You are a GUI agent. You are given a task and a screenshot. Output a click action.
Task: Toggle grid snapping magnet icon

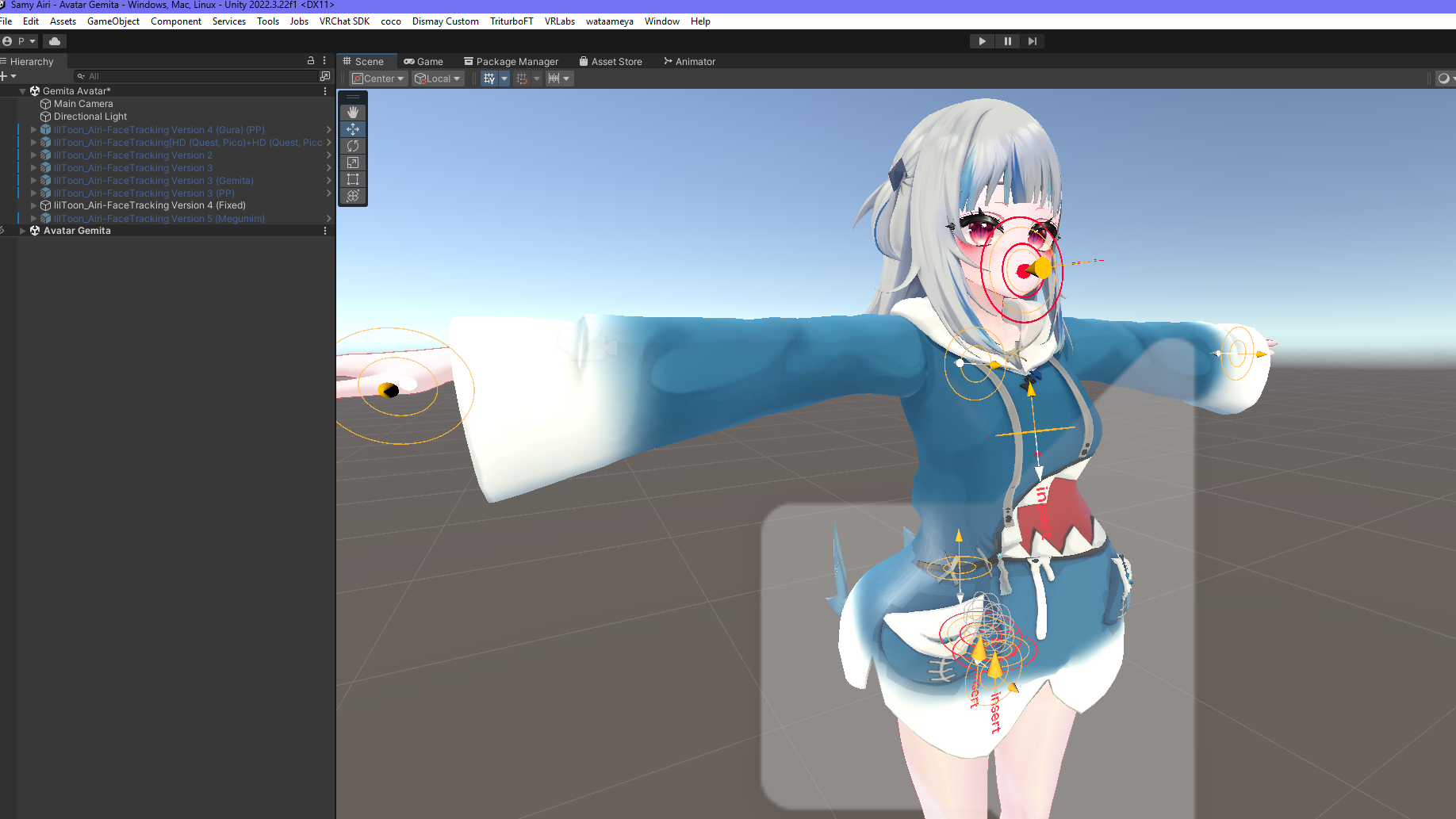tap(522, 78)
